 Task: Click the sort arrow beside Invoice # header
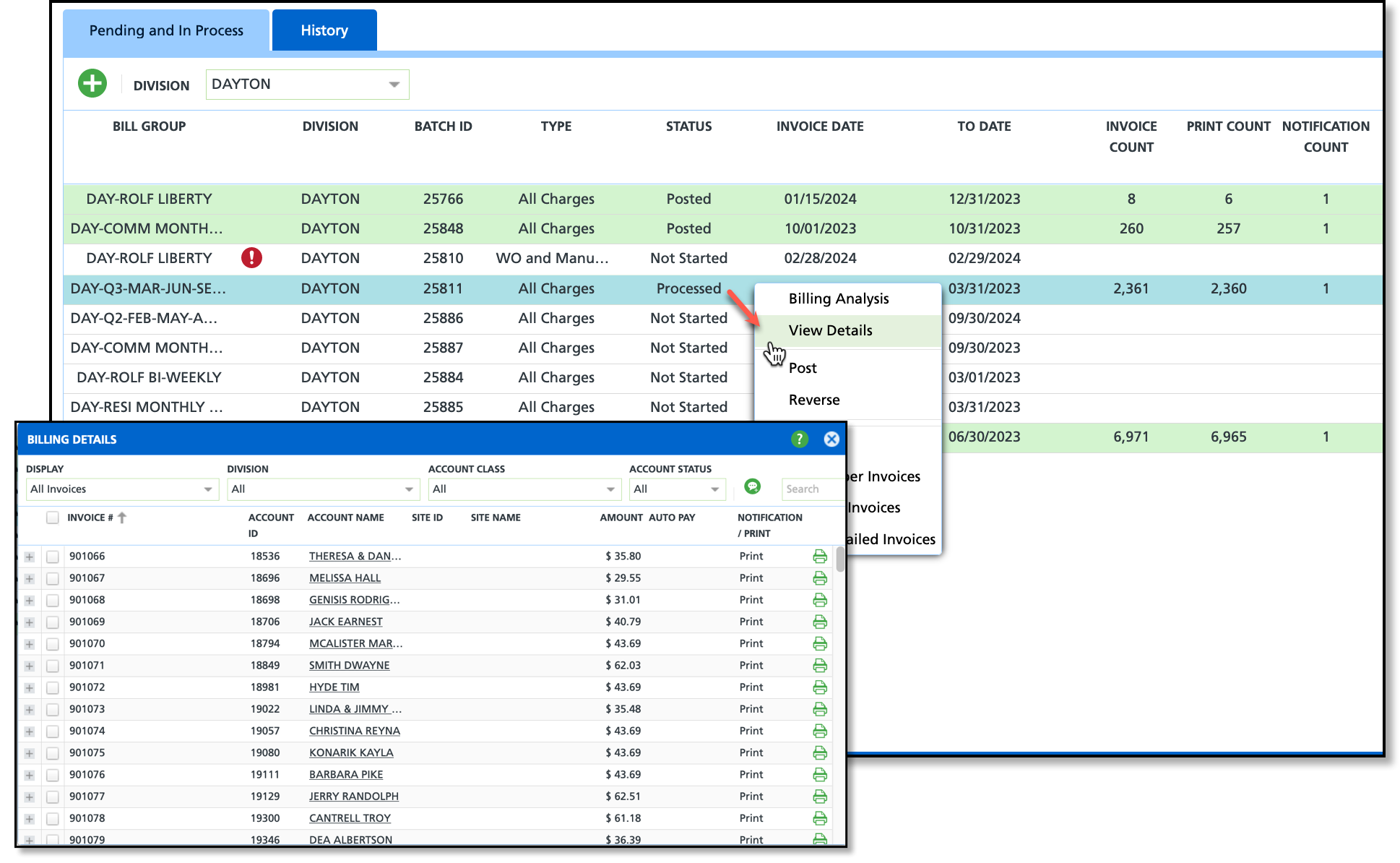point(122,518)
